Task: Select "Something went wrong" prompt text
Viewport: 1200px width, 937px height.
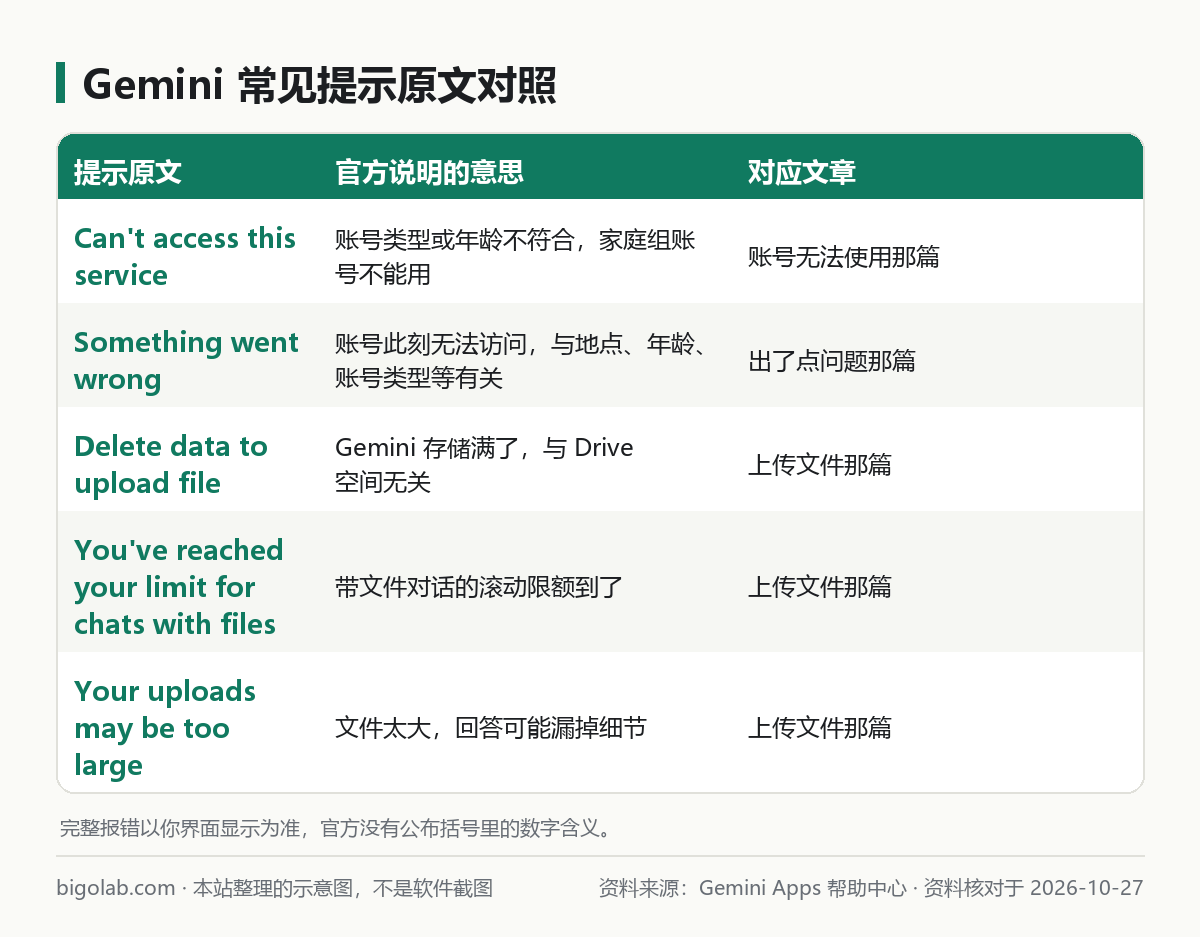Action: [186, 361]
